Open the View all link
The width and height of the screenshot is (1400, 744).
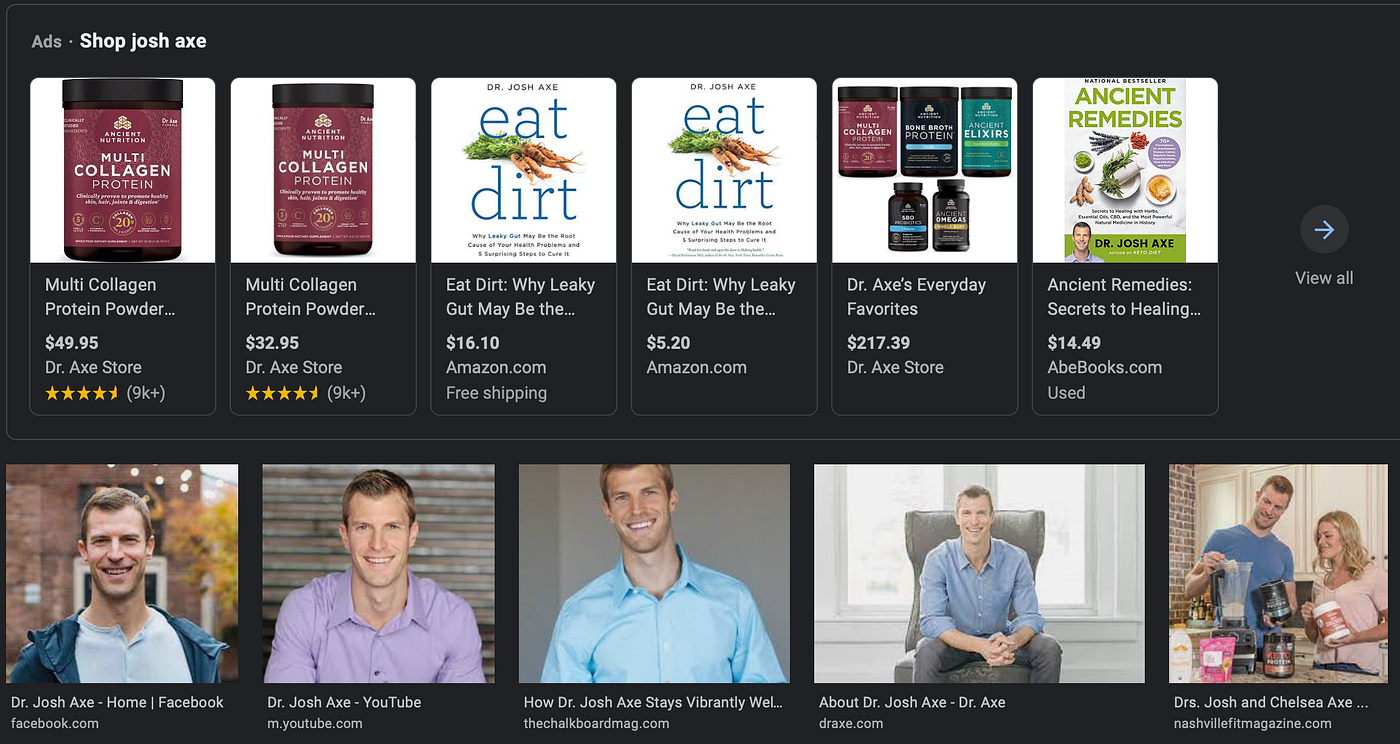(x=1324, y=278)
